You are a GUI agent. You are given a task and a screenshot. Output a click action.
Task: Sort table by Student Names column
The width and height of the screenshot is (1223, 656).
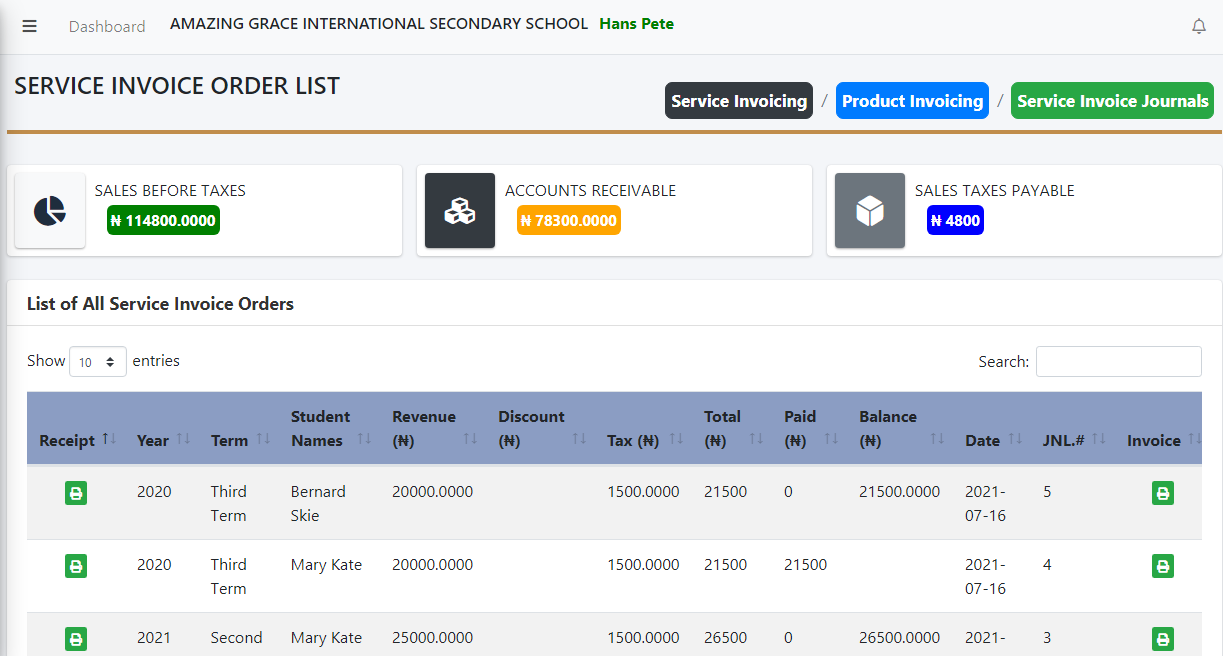(x=330, y=428)
